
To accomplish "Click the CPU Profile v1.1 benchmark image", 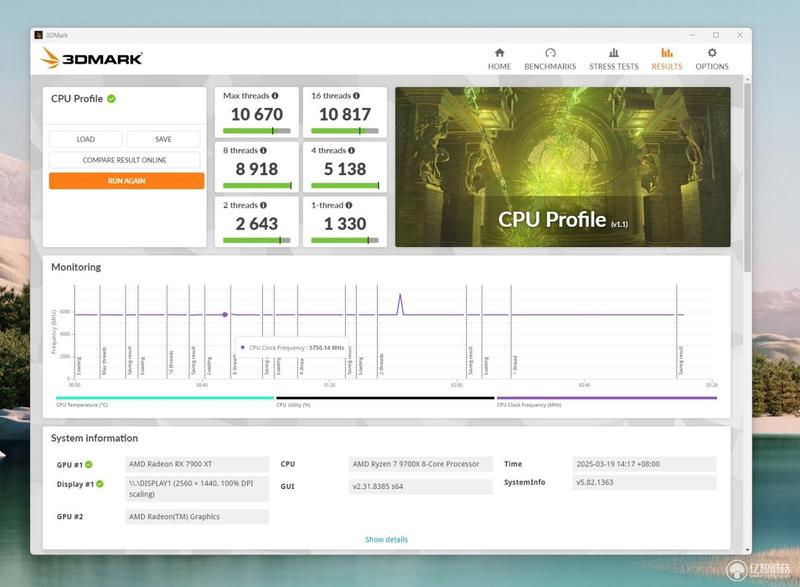I will pyautogui.click(x=563, y=167).
